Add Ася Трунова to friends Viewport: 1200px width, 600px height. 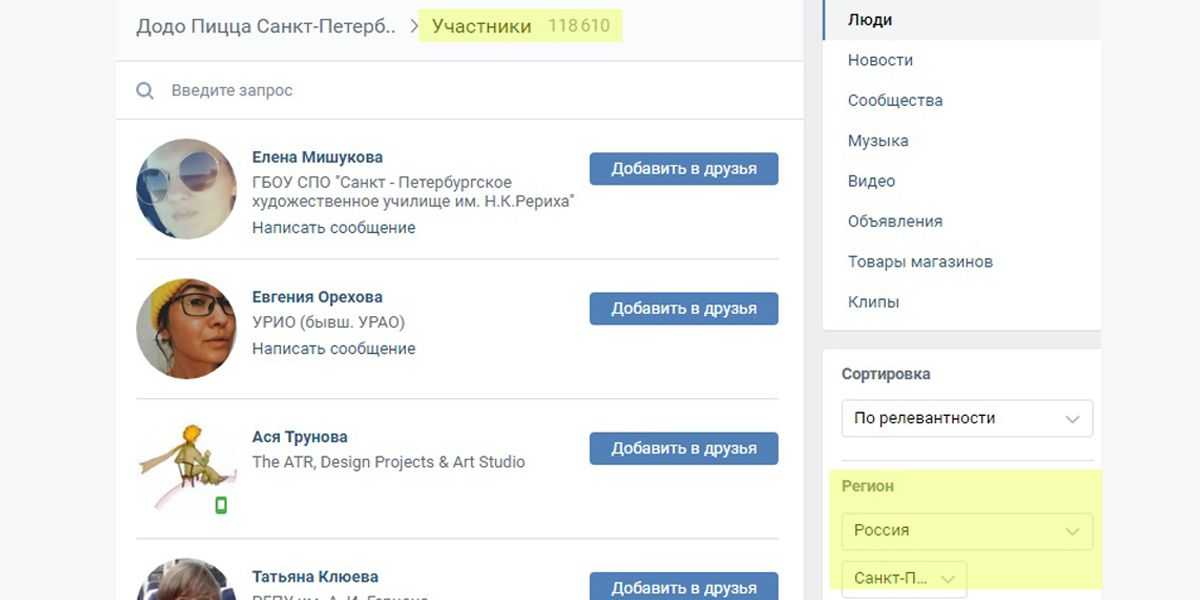click(683, 449)
